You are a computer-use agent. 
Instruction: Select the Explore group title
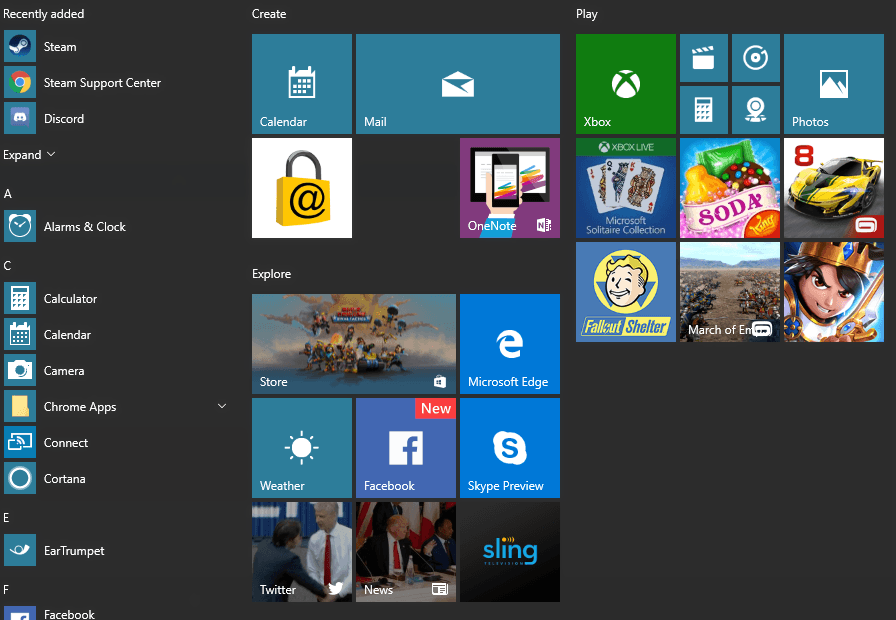point(271,274)
